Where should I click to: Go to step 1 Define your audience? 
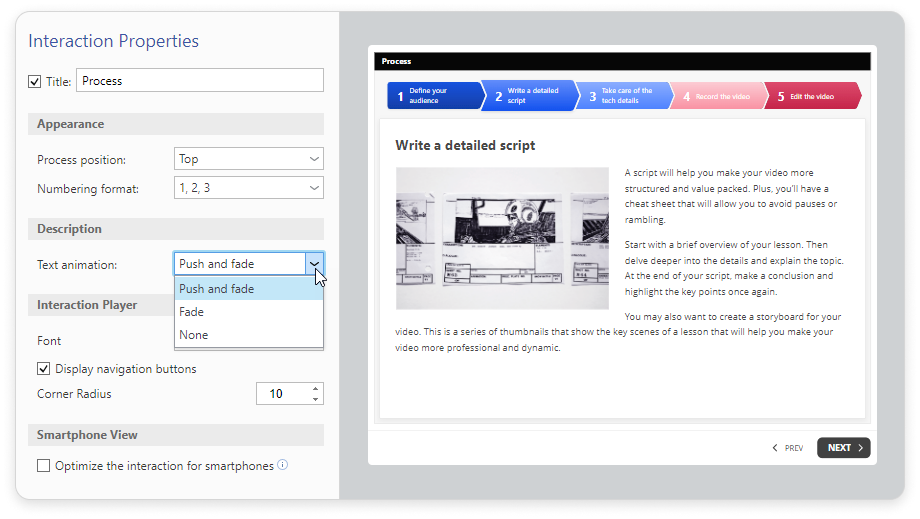[x=434, y=96]
